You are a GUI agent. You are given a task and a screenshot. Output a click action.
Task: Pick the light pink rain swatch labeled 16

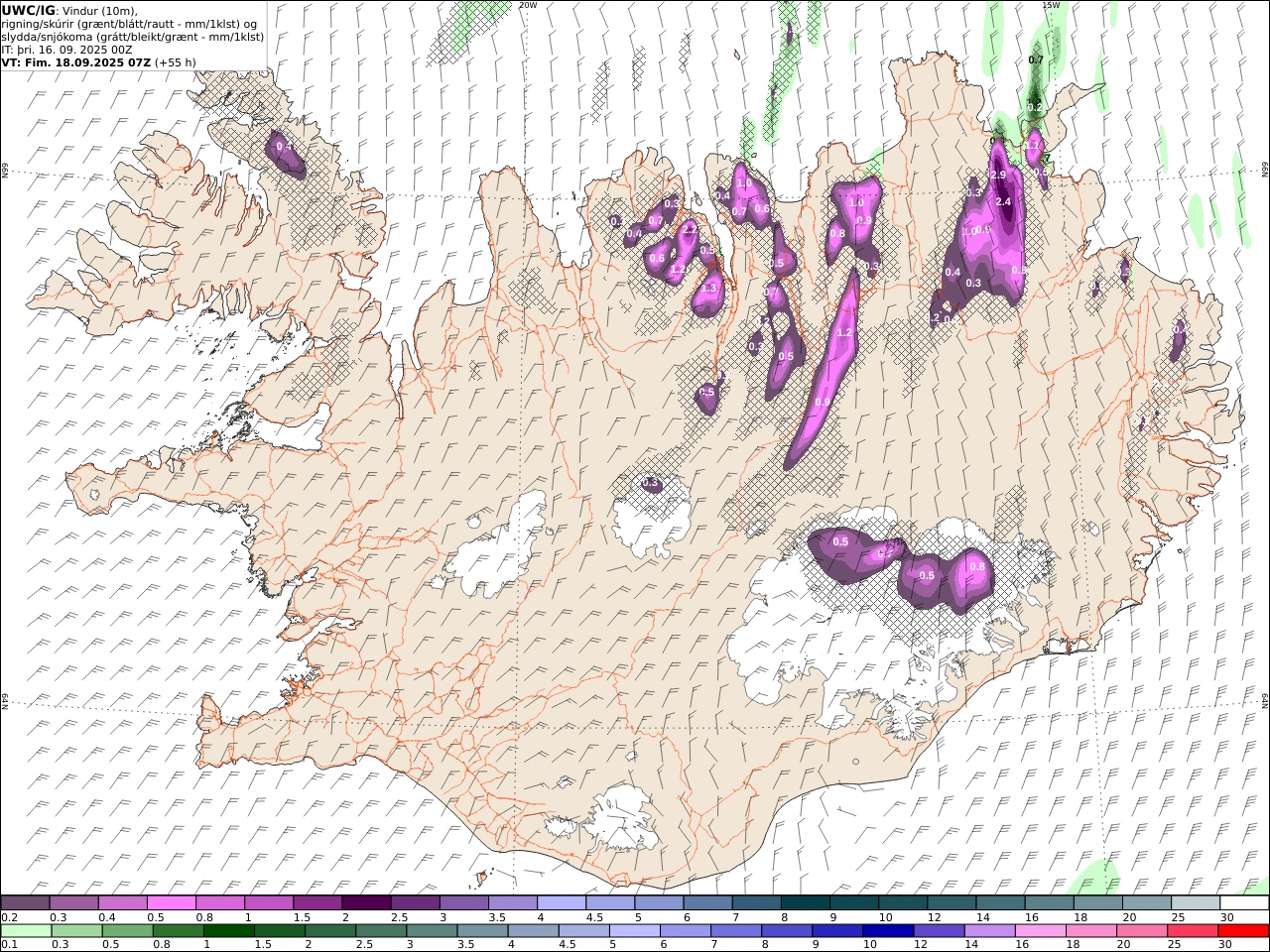[1040, 931]
